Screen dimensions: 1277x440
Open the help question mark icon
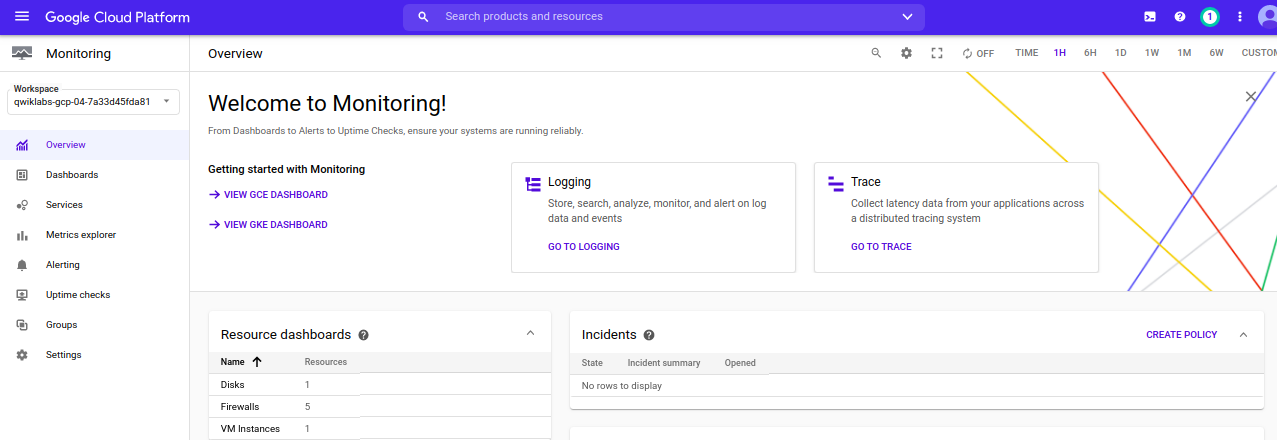[1180, 17]
